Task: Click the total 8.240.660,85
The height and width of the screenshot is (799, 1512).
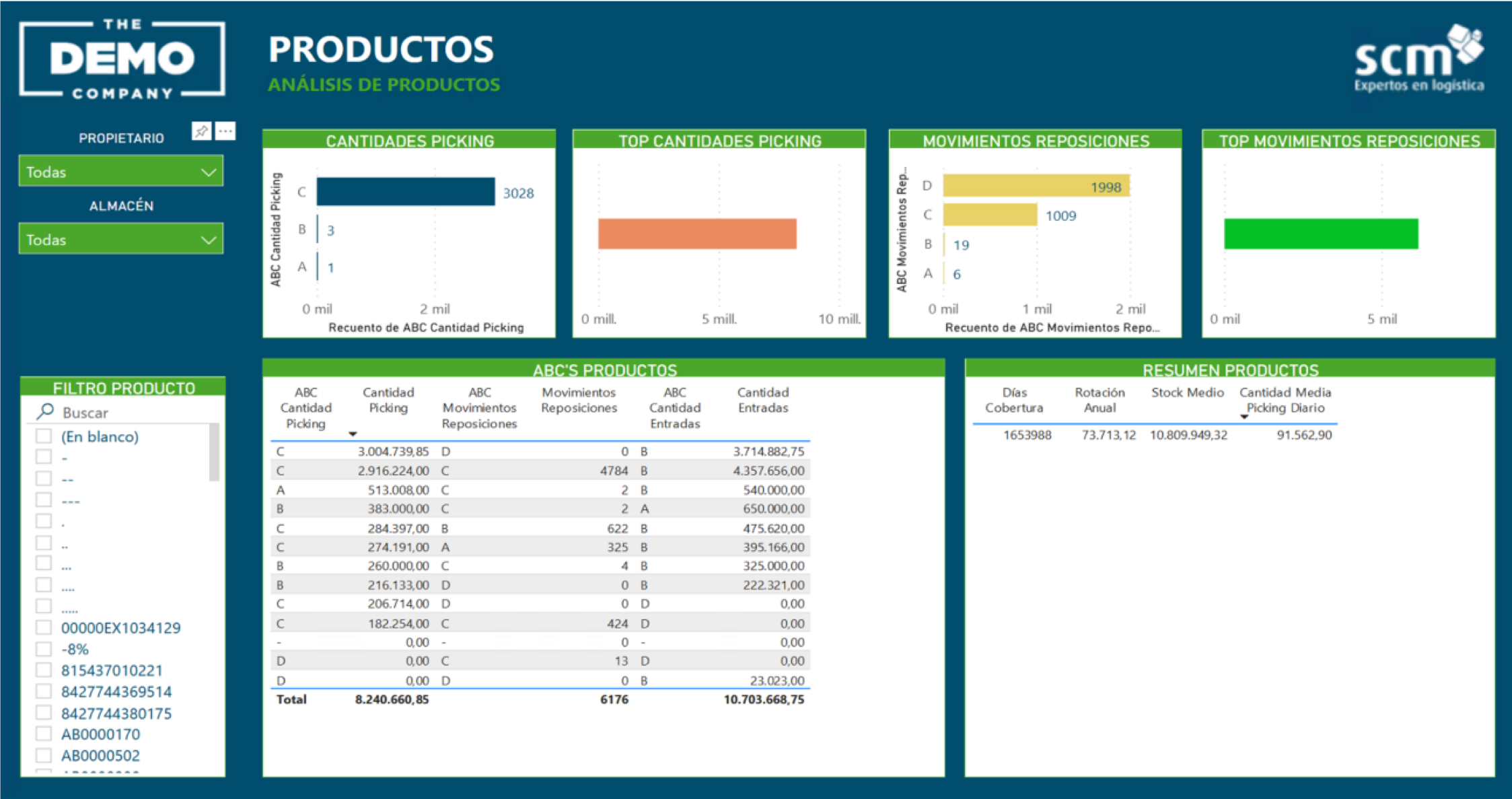Action: [392, 699]
